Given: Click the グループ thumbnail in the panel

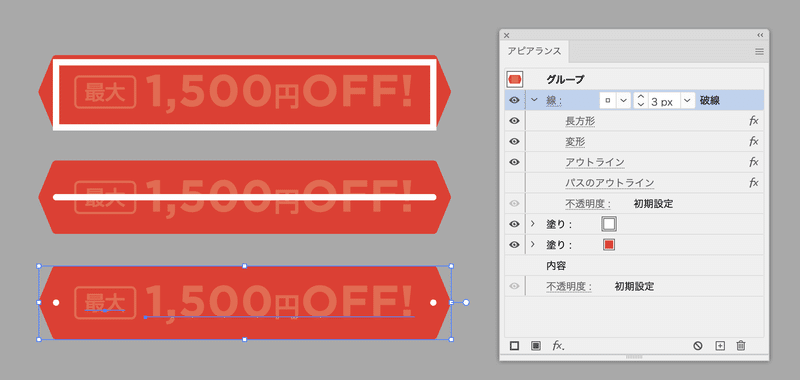Looking at the screenshot, I should point(514,79).
